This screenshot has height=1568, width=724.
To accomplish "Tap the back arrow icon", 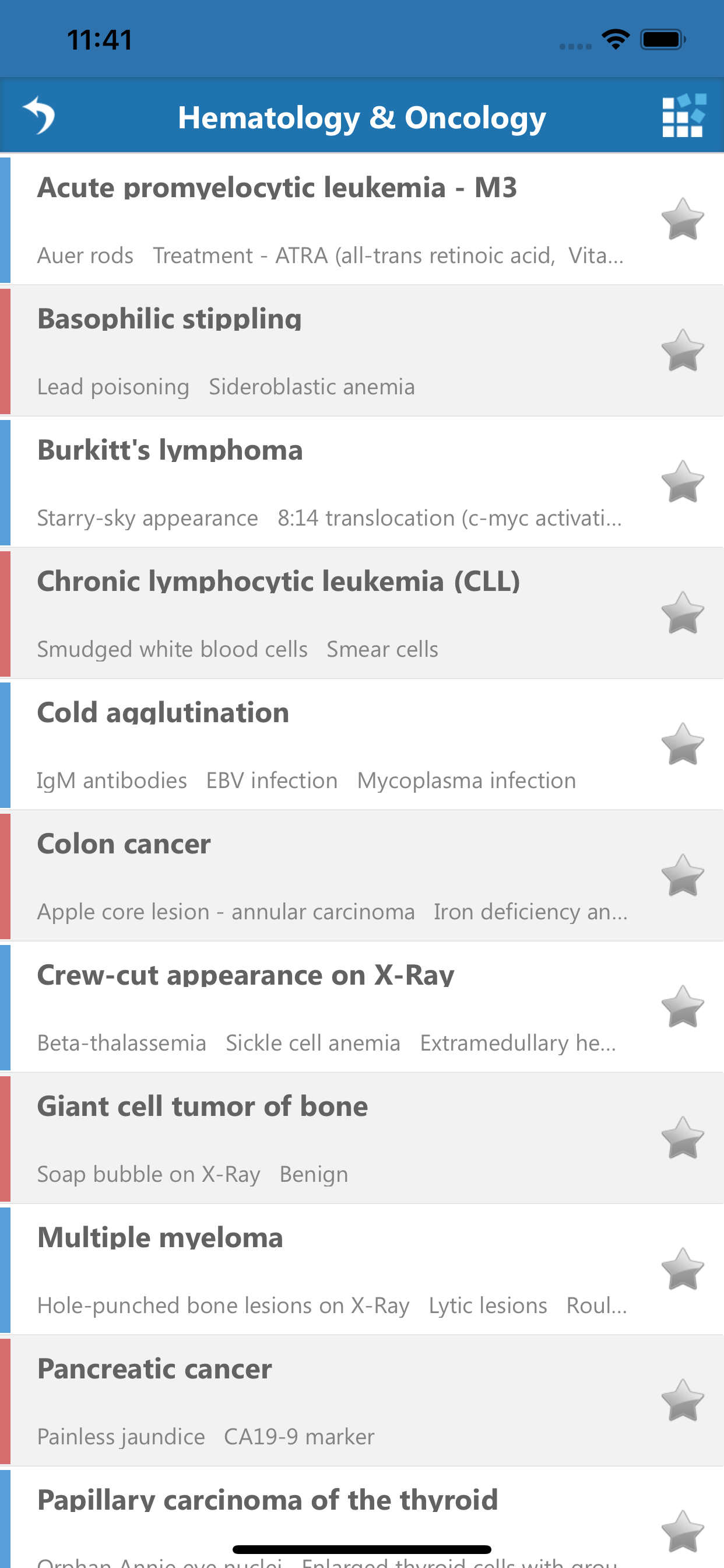I will [x=39, y=116].
